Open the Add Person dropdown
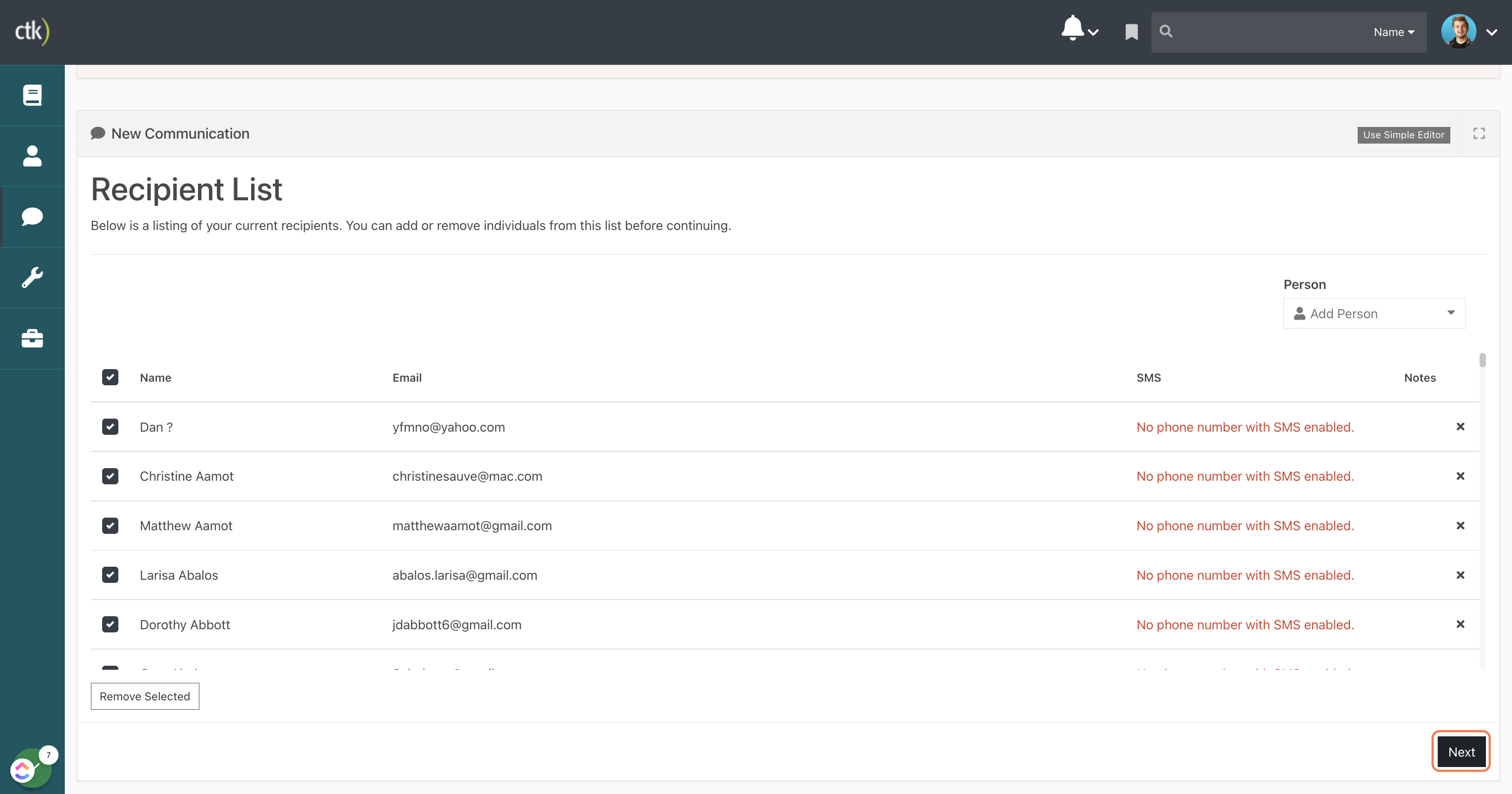This screenshot has height=794, width=1512. 1373,313
